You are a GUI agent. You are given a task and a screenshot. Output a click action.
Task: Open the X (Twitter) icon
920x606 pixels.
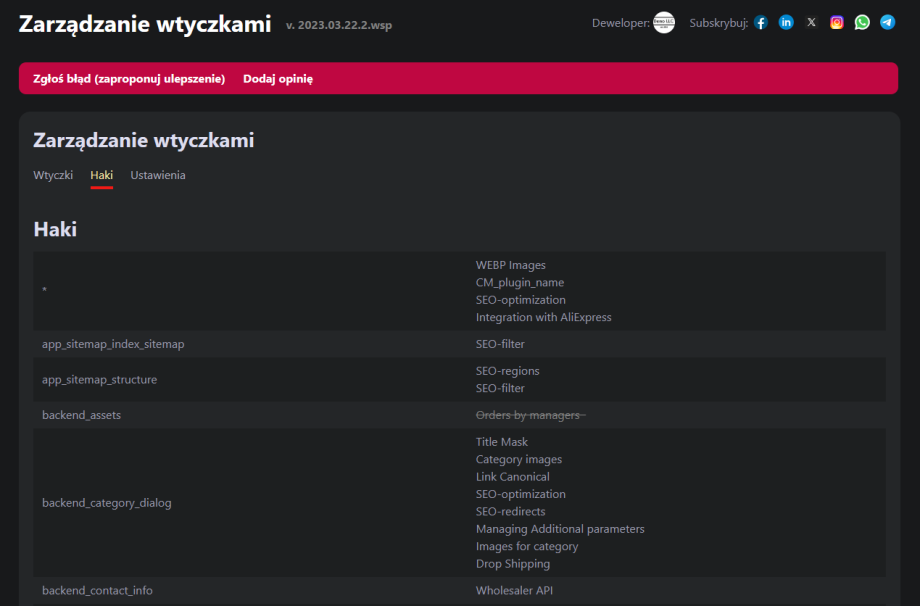point(811,23)
